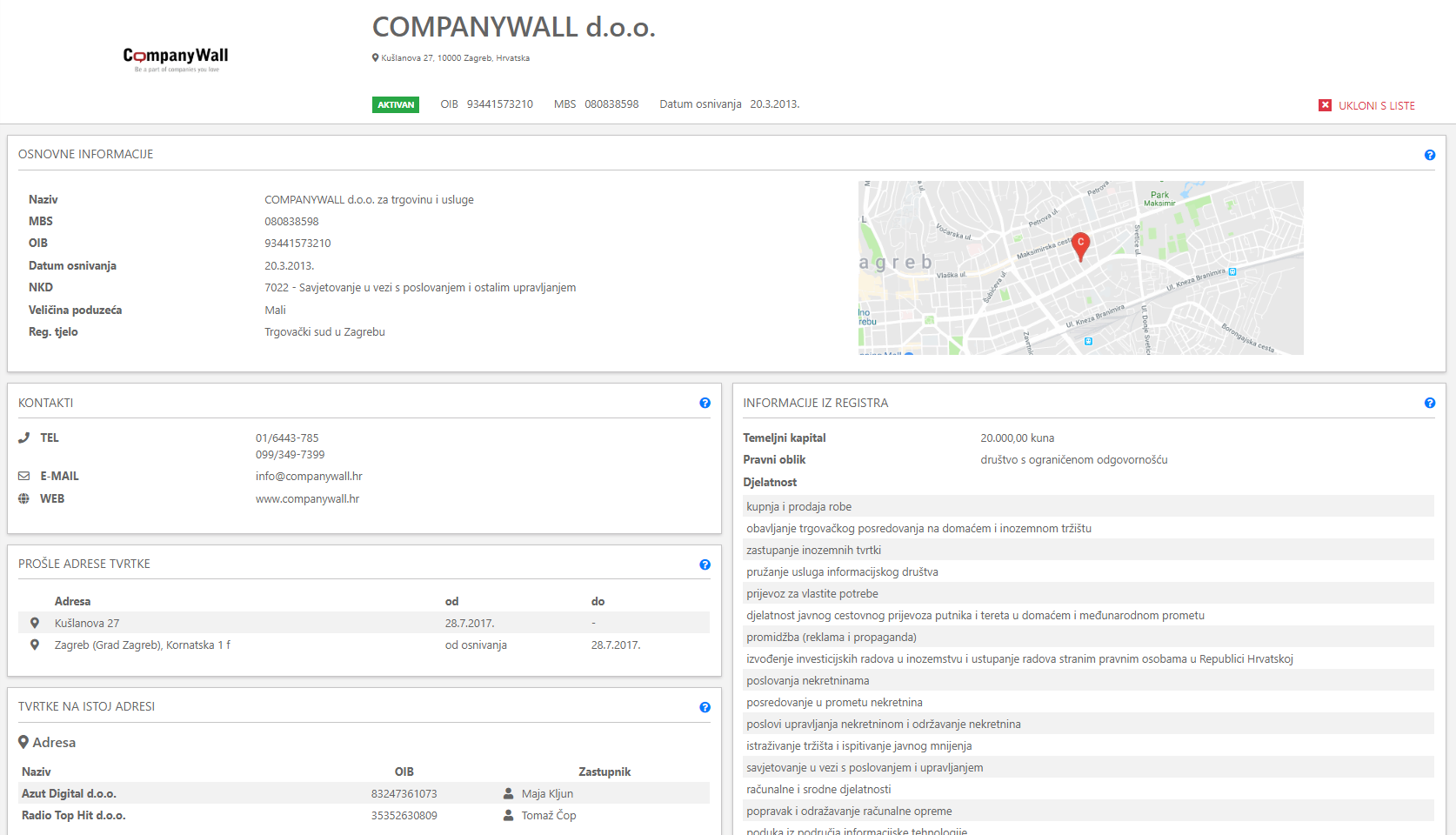Click the red X icon beside UKLONI S LISTE

tap(1325, 105)
